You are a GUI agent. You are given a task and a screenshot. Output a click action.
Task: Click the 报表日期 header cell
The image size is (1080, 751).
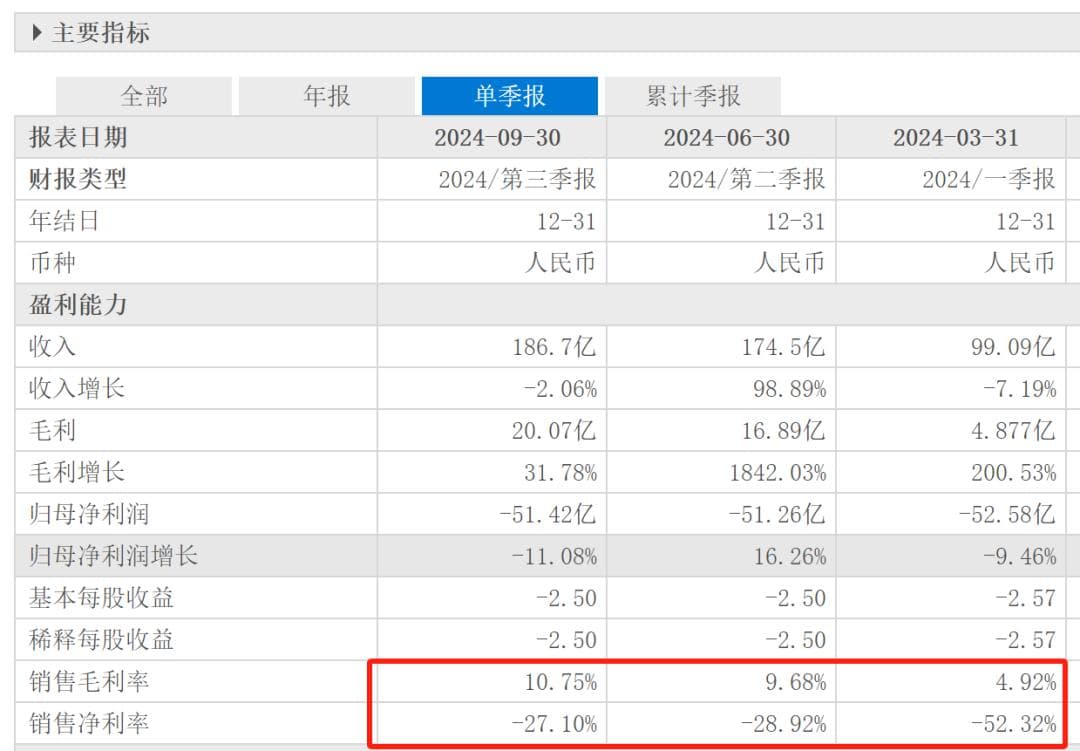[78, 137]
